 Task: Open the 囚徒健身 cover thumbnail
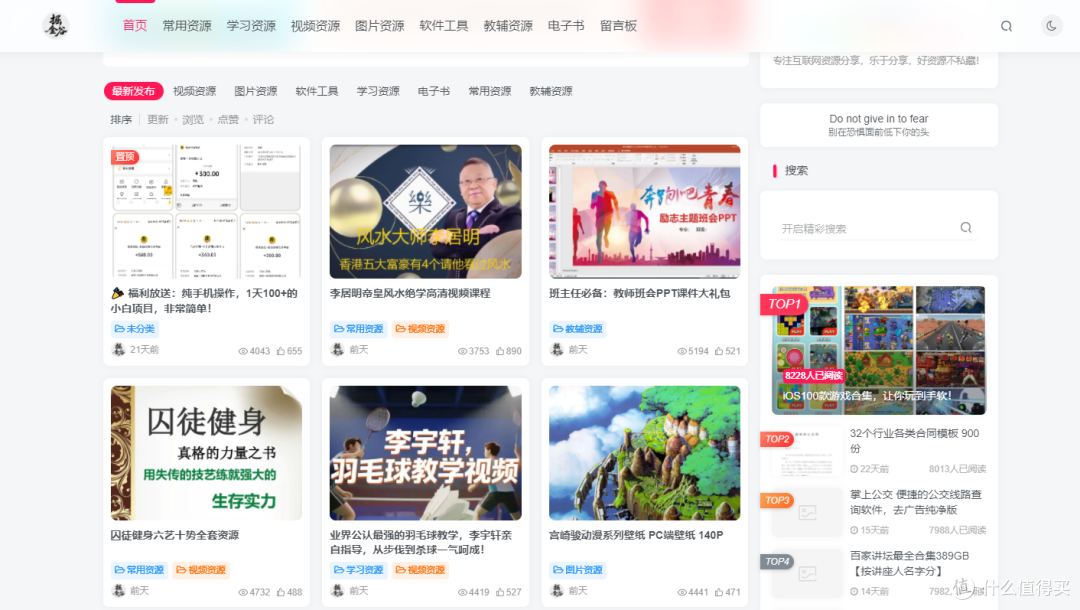(x=206, y=453)
